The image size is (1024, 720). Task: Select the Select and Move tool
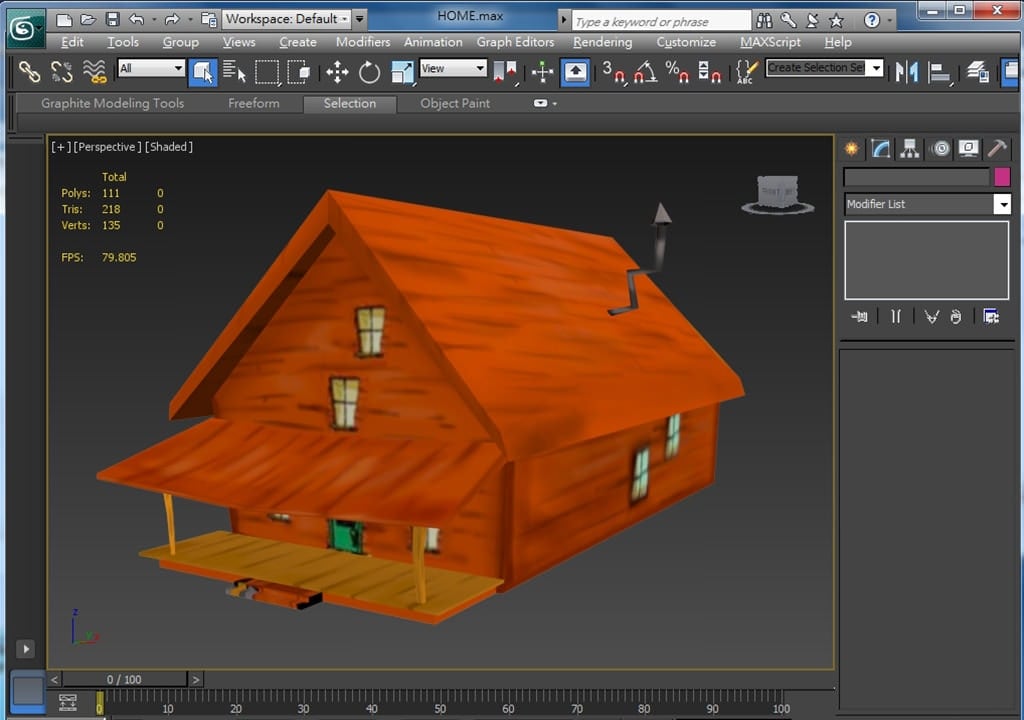(x=337, y=72)
